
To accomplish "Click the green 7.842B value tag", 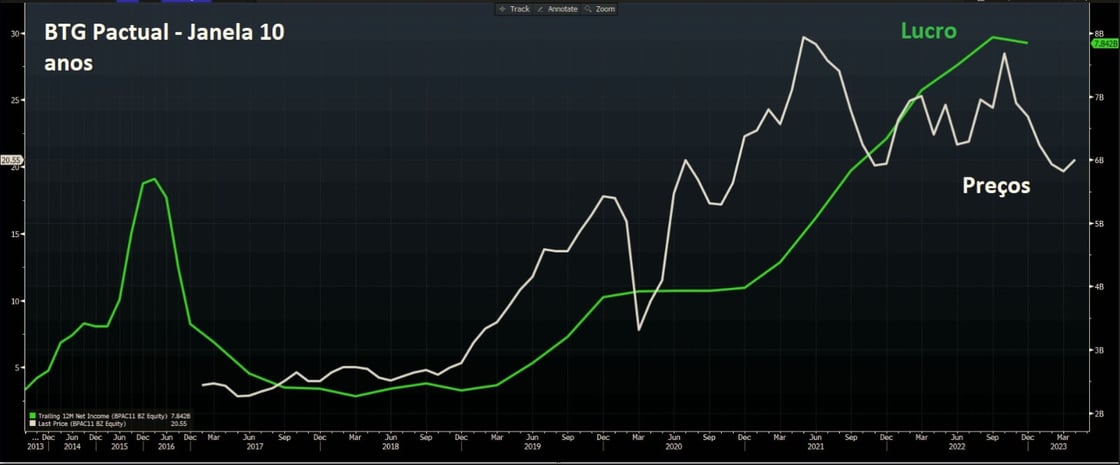I will click(x=1104, y=44).
